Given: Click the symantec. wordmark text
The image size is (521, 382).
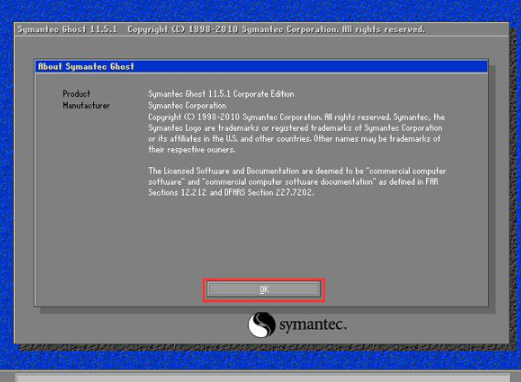Looking at the screenshot, I should coord(313,324).
